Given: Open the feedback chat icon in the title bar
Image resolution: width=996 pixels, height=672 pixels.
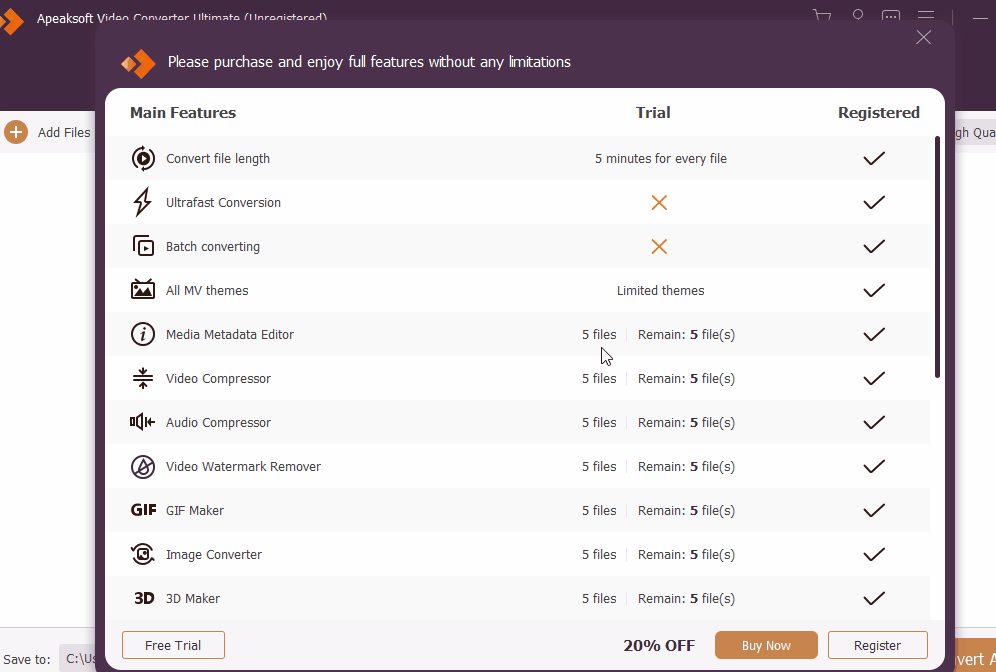Looking at the screenshot, I should (891, 15).
